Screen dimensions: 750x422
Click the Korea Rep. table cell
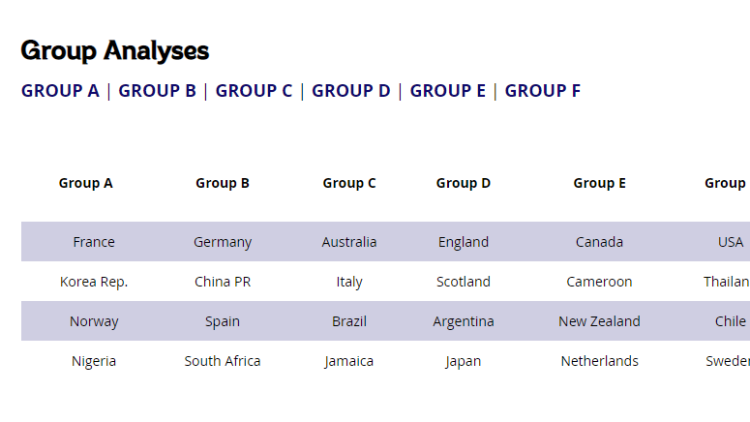(94, 282)
